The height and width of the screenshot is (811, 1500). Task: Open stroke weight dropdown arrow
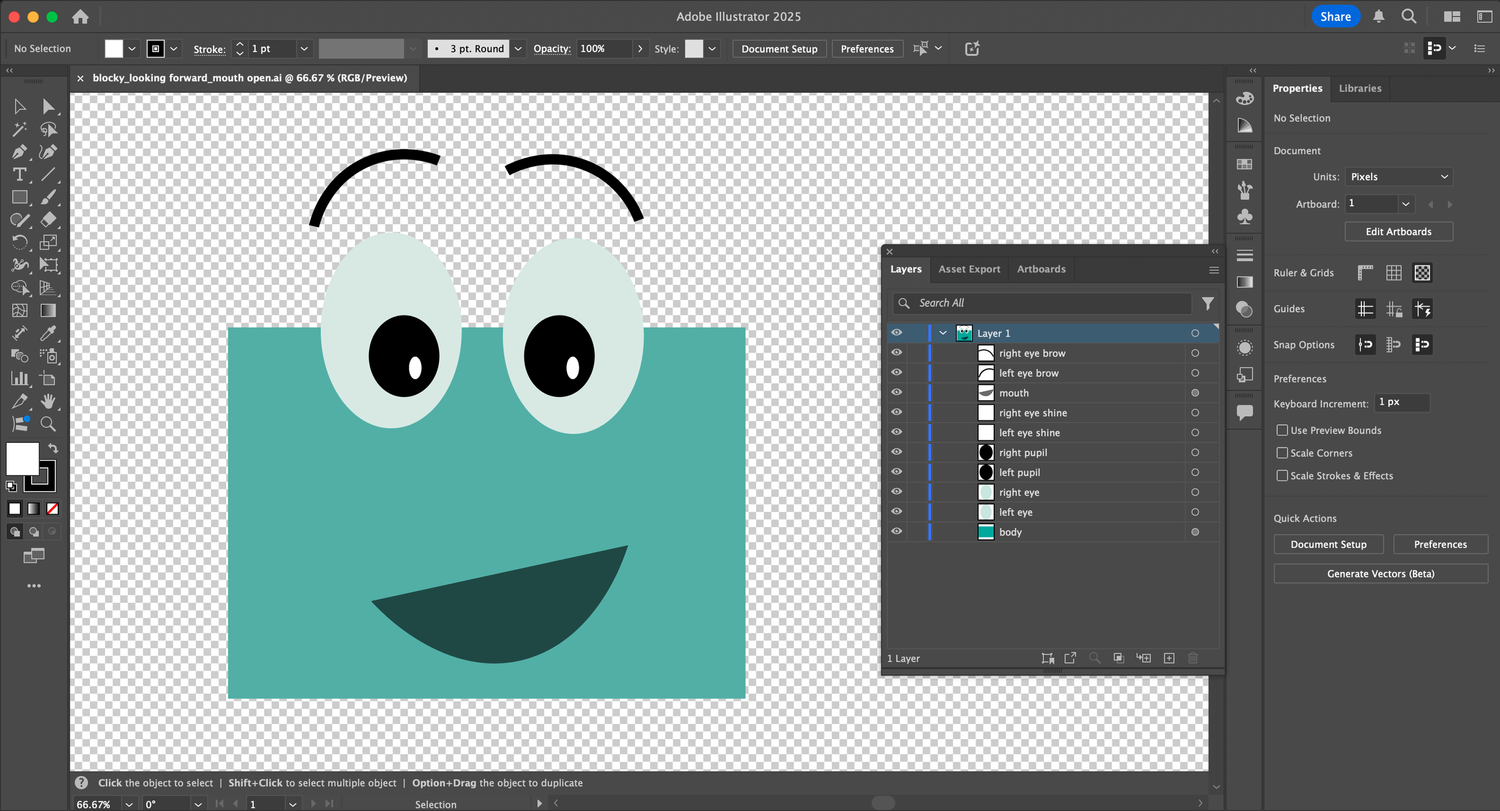(x=305, y=49)
